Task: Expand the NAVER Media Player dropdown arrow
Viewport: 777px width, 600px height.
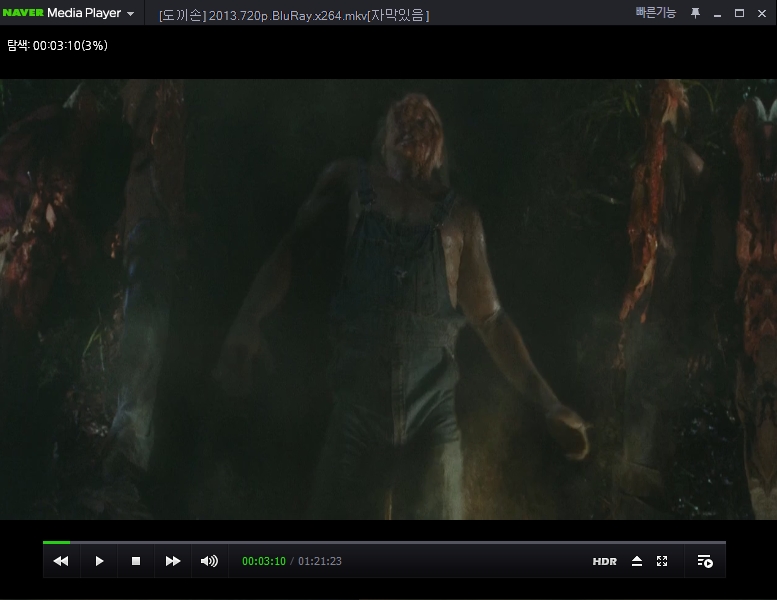Action: pyautogui.click(x=131, y=14)
